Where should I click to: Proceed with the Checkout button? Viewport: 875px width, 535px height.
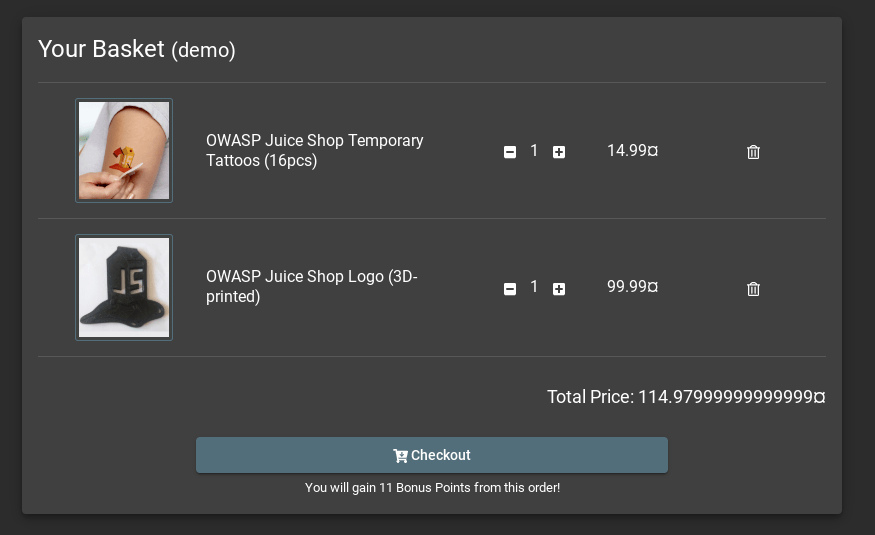tap(431, 455)
